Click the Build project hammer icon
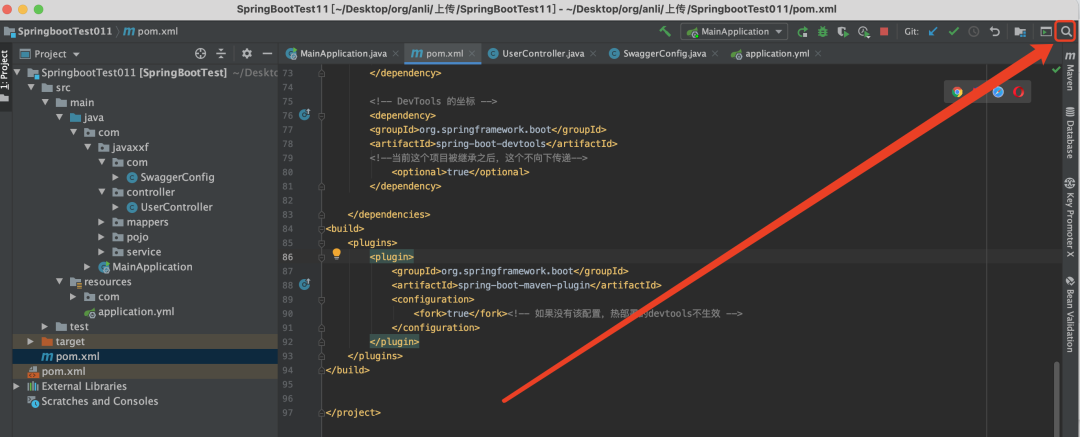Image resolution: width=1080 pixels, height=437 pixels. [665, 32]
